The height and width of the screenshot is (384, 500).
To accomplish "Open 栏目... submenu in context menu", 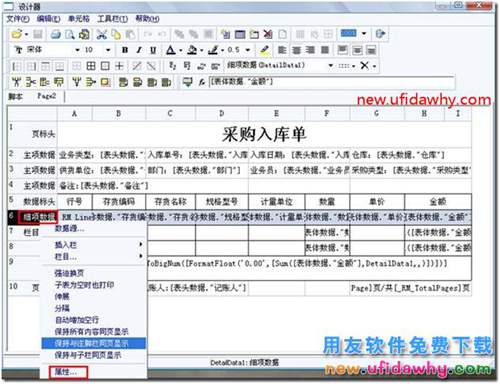I will tap(93, 257).
